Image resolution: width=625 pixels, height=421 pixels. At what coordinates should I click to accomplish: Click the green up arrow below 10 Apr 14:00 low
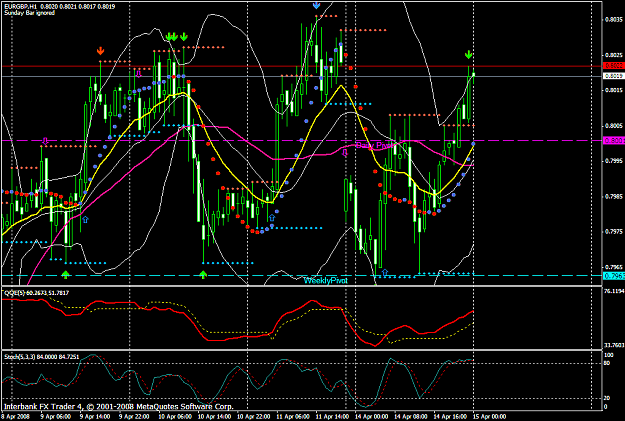coord(203,274)
